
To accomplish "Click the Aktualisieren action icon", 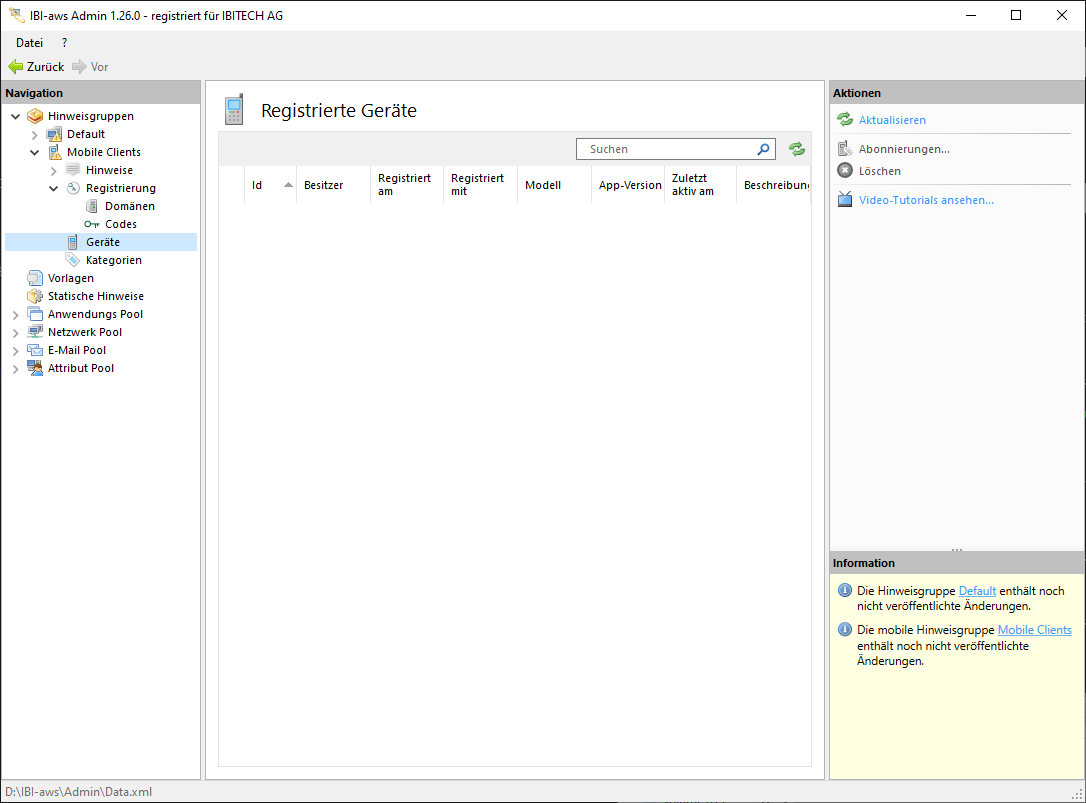I will click(x=845, y=120).
